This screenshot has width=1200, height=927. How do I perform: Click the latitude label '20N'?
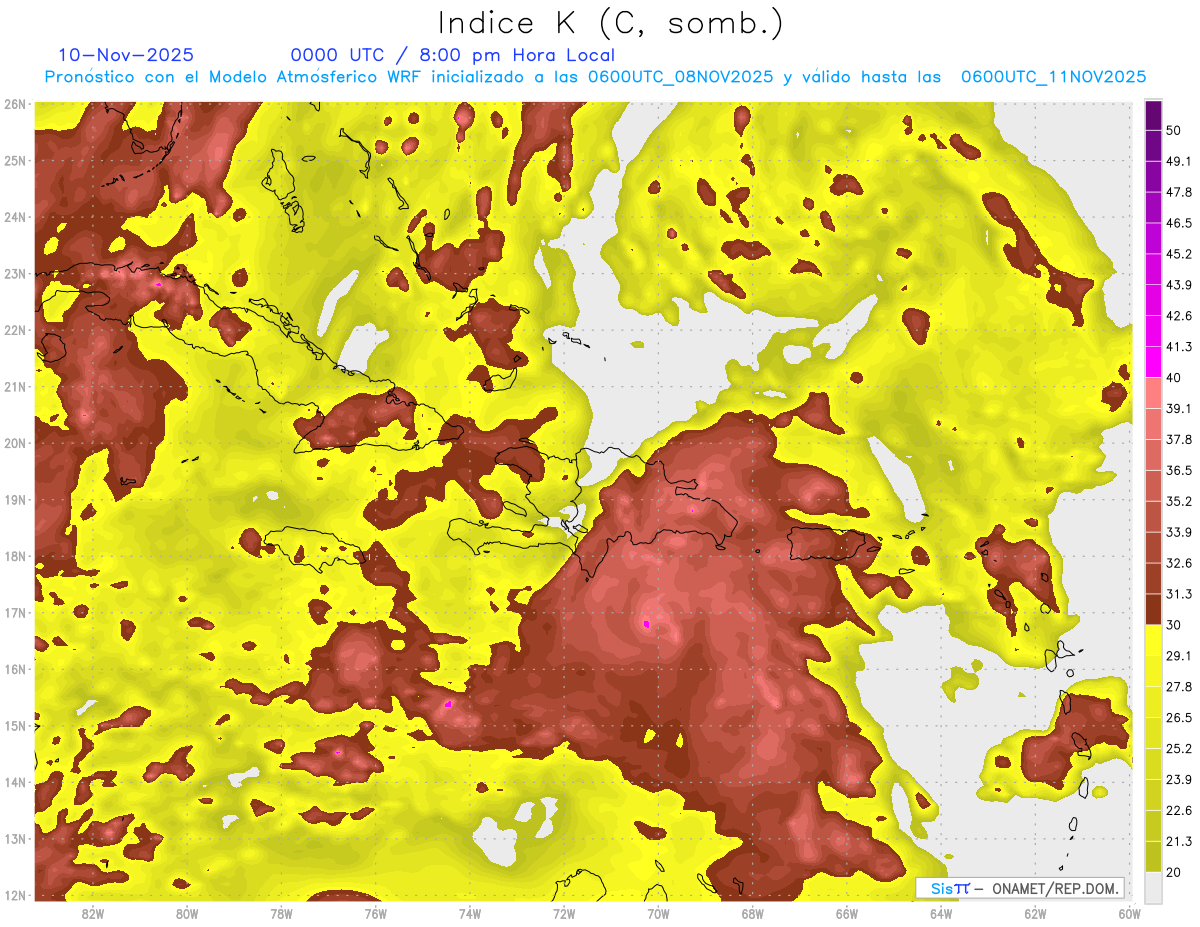pyautogui.click(x=15, y=443)
